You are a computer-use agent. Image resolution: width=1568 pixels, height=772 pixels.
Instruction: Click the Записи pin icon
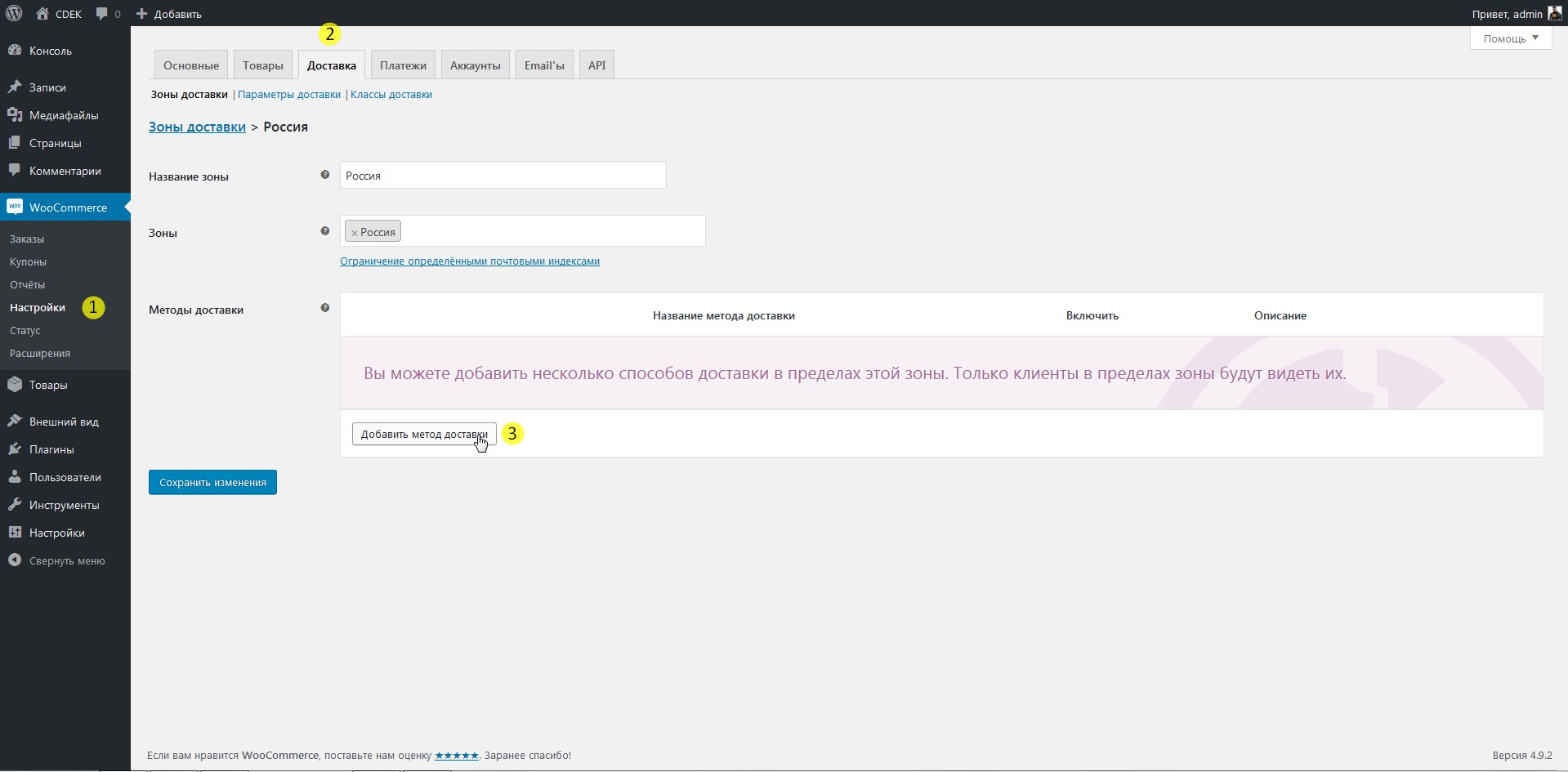coord(15,87)
